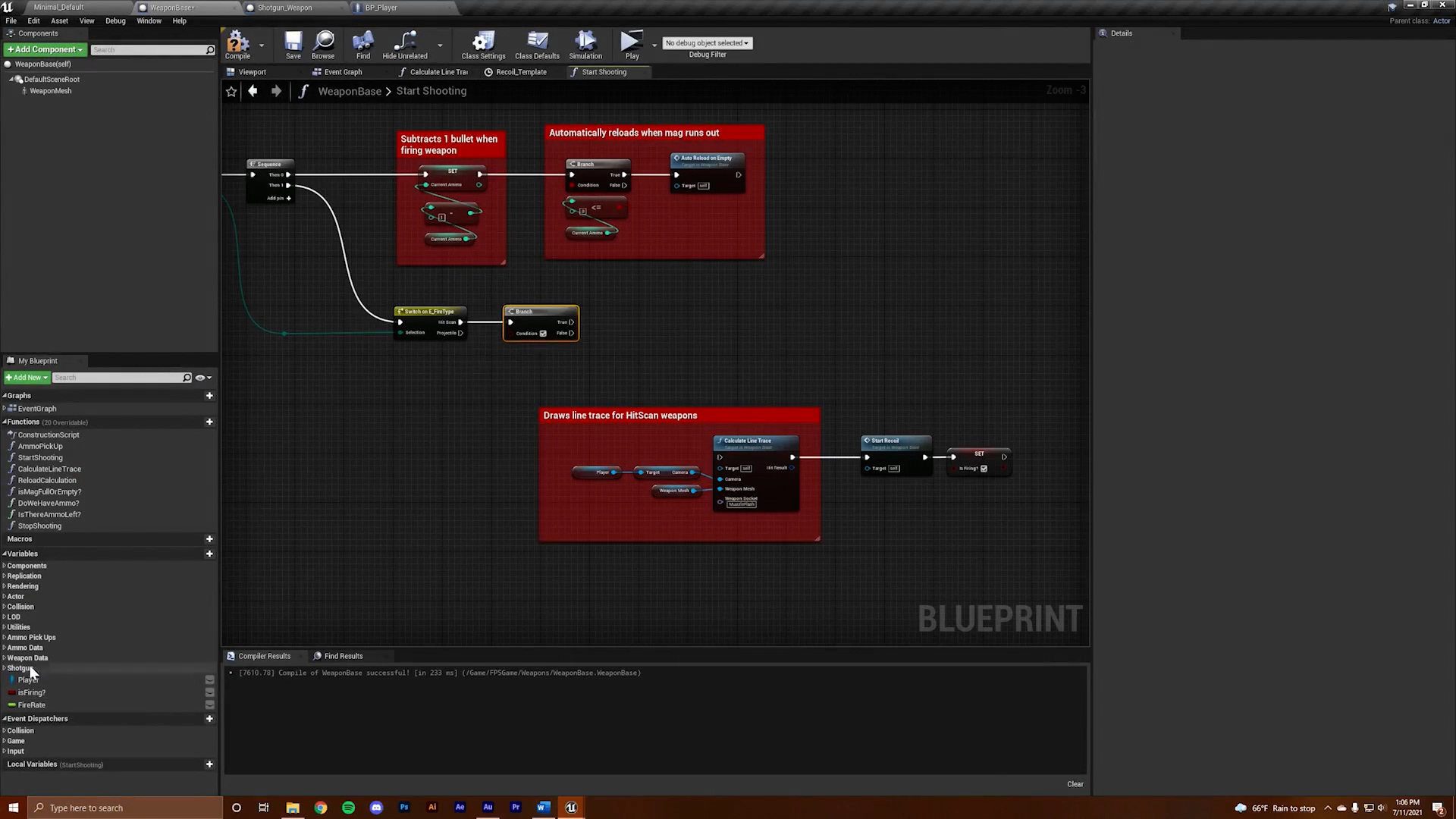Viewport: 1456px width, 819px height.
Task: Toggle Is Firing checkbox on SET node
Action: (x=984, y=469)
